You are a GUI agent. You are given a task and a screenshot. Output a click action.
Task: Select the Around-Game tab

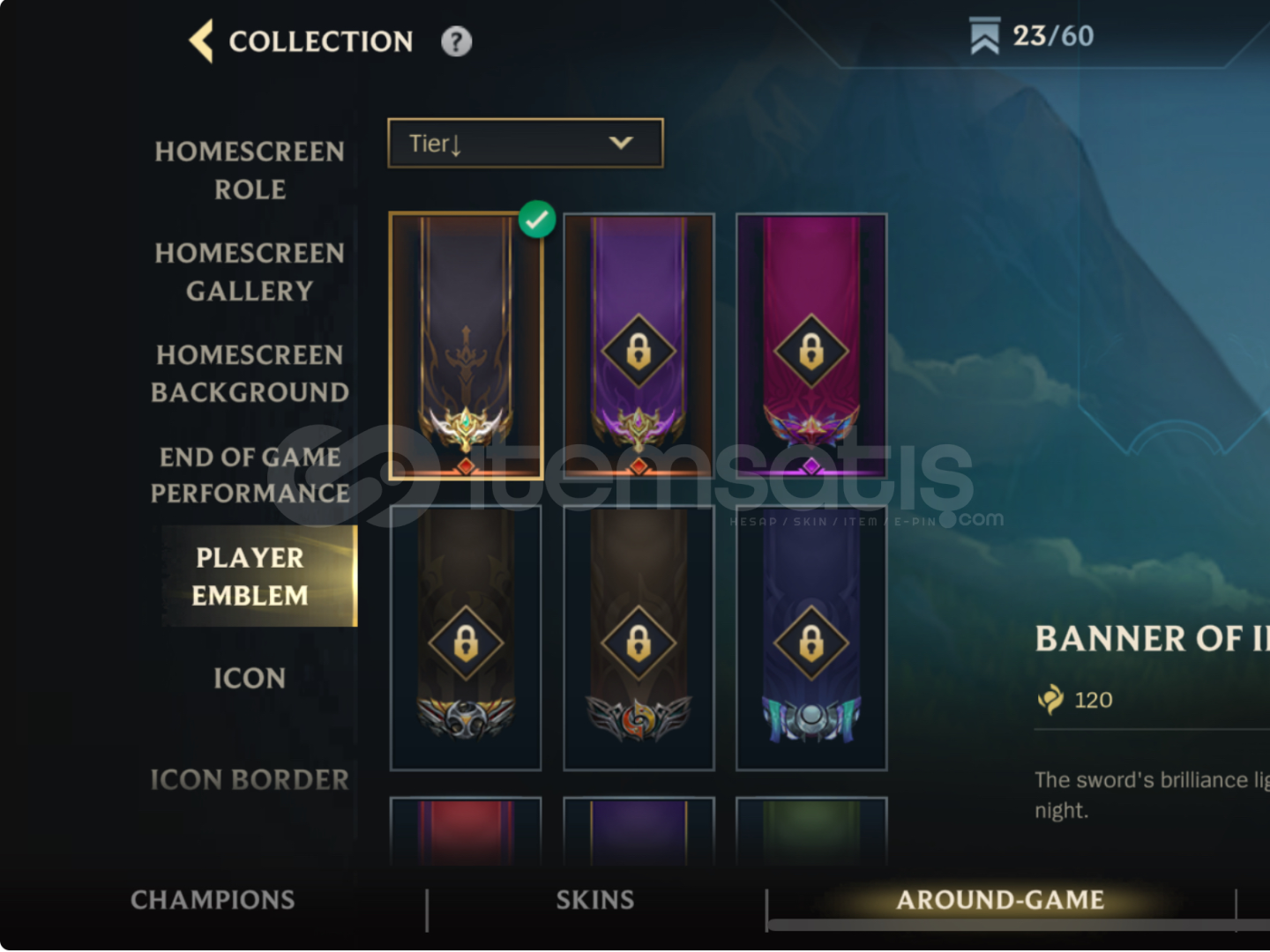click(x=1000, y=900)
